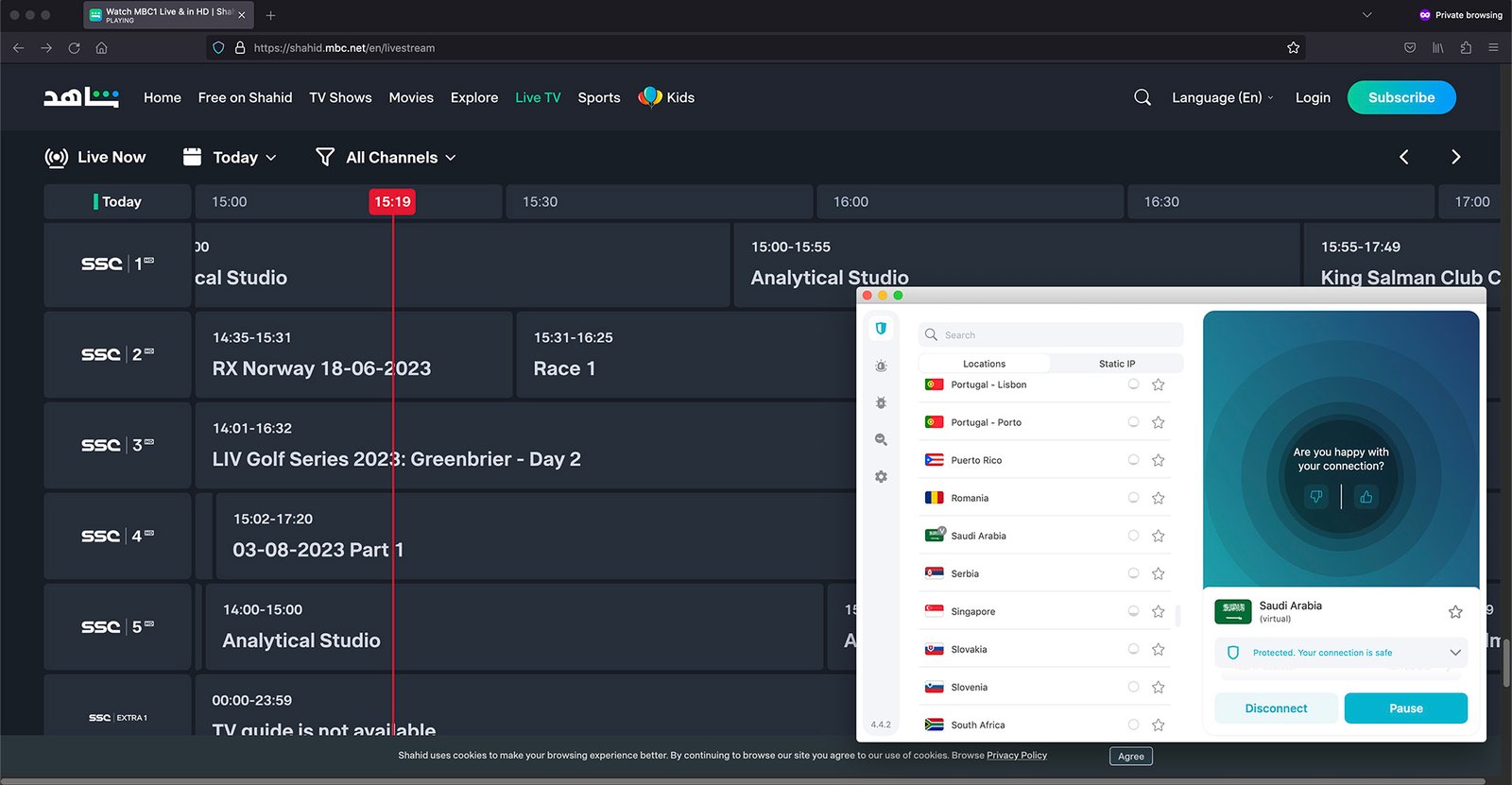Open the Today date dropdown
Image resolution: width=1512 pixels, height=785 pixels.
click(x=230, y=158)
